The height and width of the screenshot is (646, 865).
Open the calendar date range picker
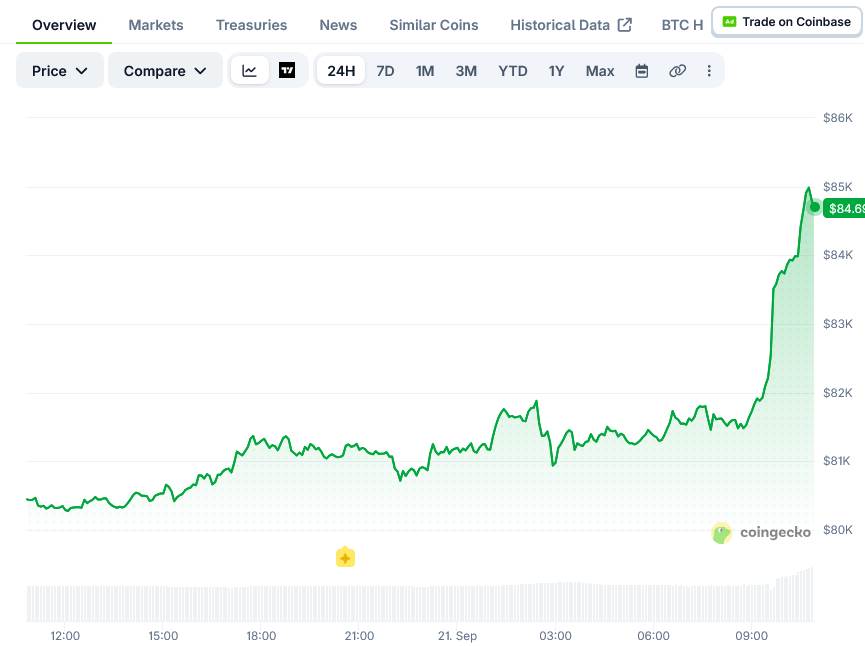[642, 71]
